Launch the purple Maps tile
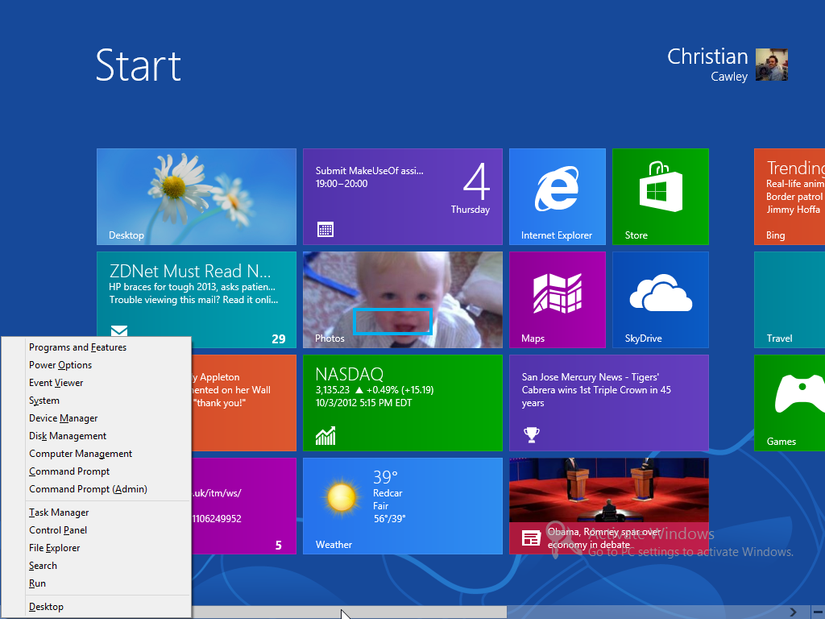The width and height of the screenshot is (825, 619). [557, 299]
